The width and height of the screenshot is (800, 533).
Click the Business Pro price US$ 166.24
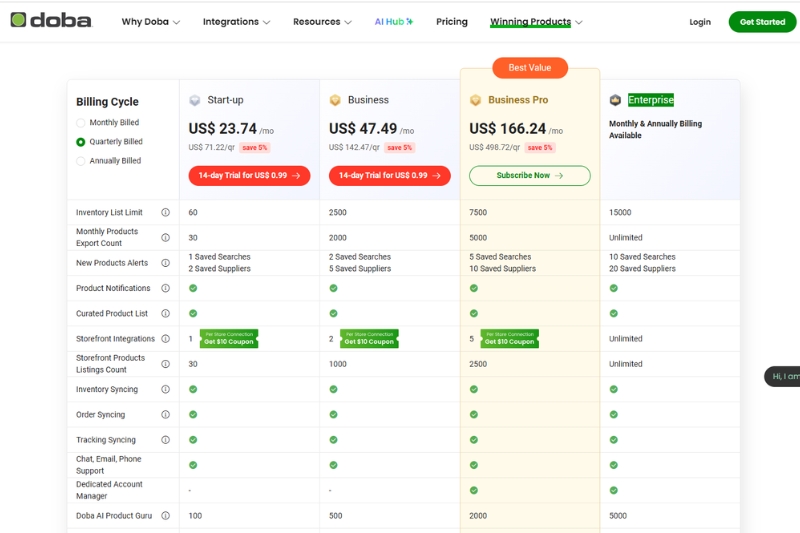(x=508, y=129)
